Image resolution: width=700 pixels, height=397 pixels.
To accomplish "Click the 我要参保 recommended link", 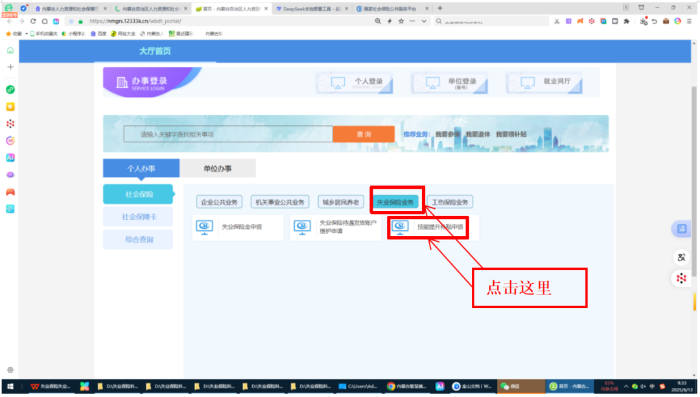I will click(448, 134).
